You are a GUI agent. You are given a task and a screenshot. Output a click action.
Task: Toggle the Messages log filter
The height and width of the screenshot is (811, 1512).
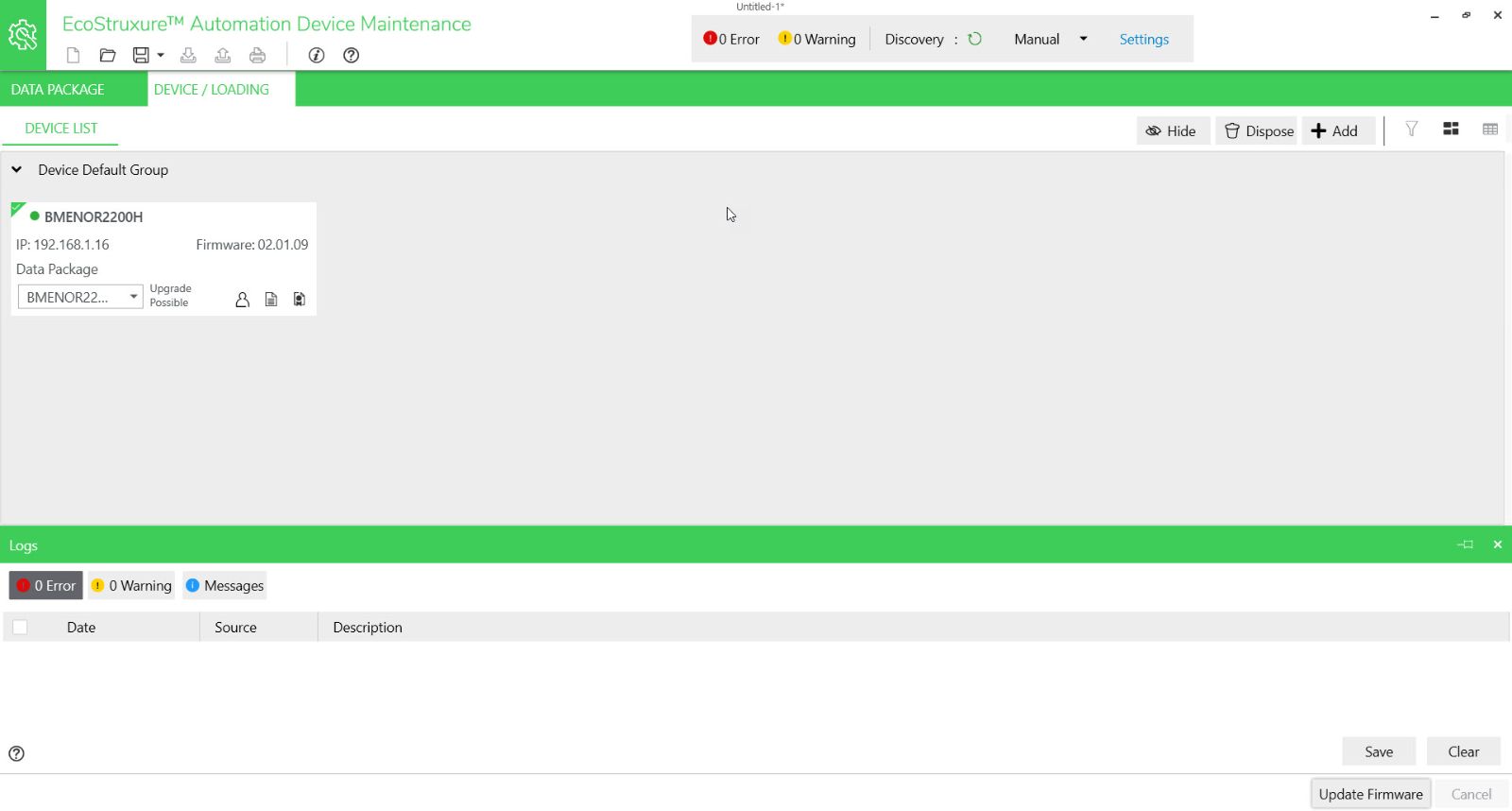pyautogui.click(x=225, y=585)
